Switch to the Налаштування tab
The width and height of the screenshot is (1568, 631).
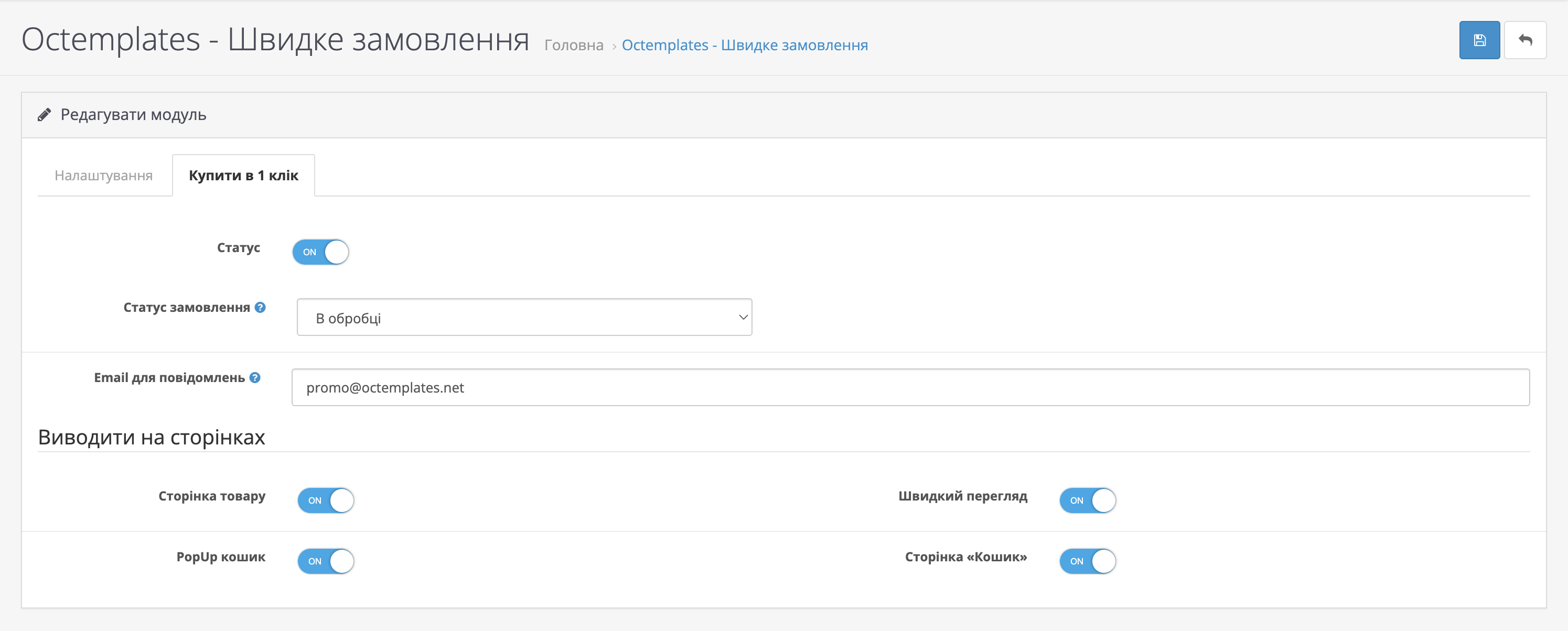coord(103,176)
